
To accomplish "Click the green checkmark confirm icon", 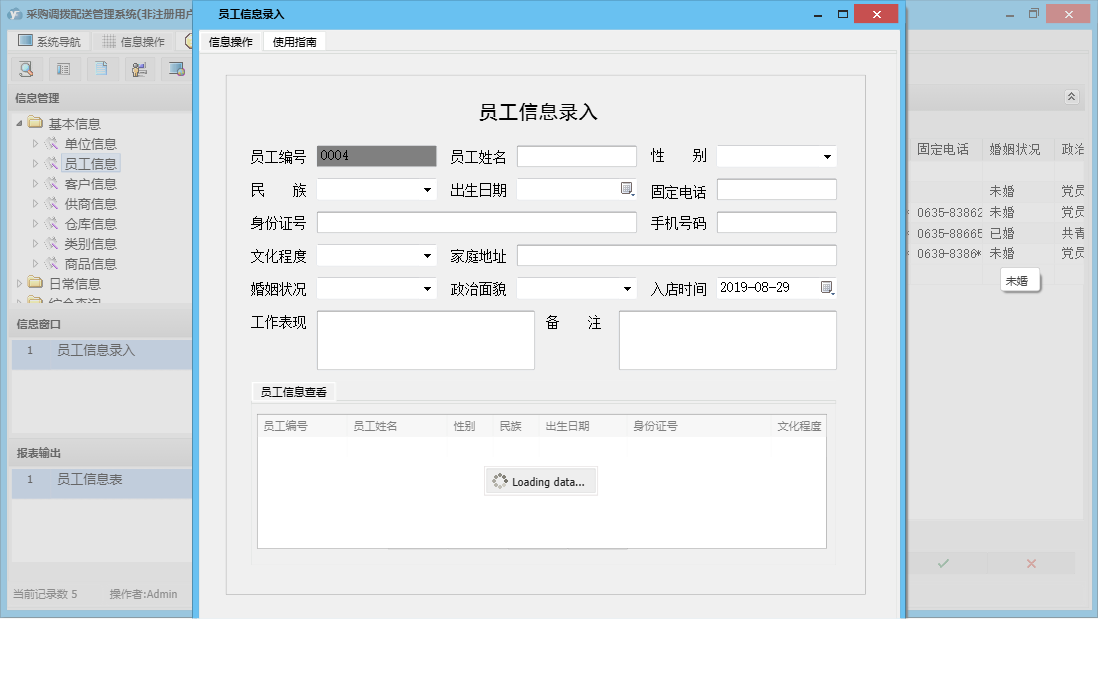I will 941,563.
